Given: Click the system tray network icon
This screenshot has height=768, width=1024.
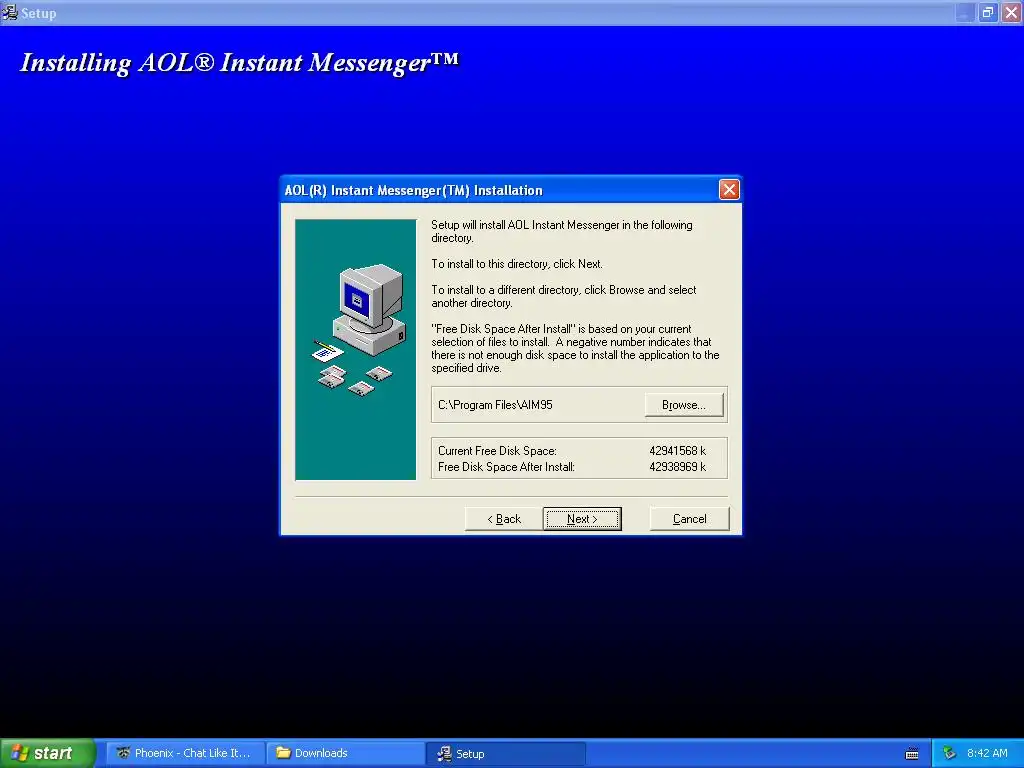Looking at the screenshot, I should (949, 753).
